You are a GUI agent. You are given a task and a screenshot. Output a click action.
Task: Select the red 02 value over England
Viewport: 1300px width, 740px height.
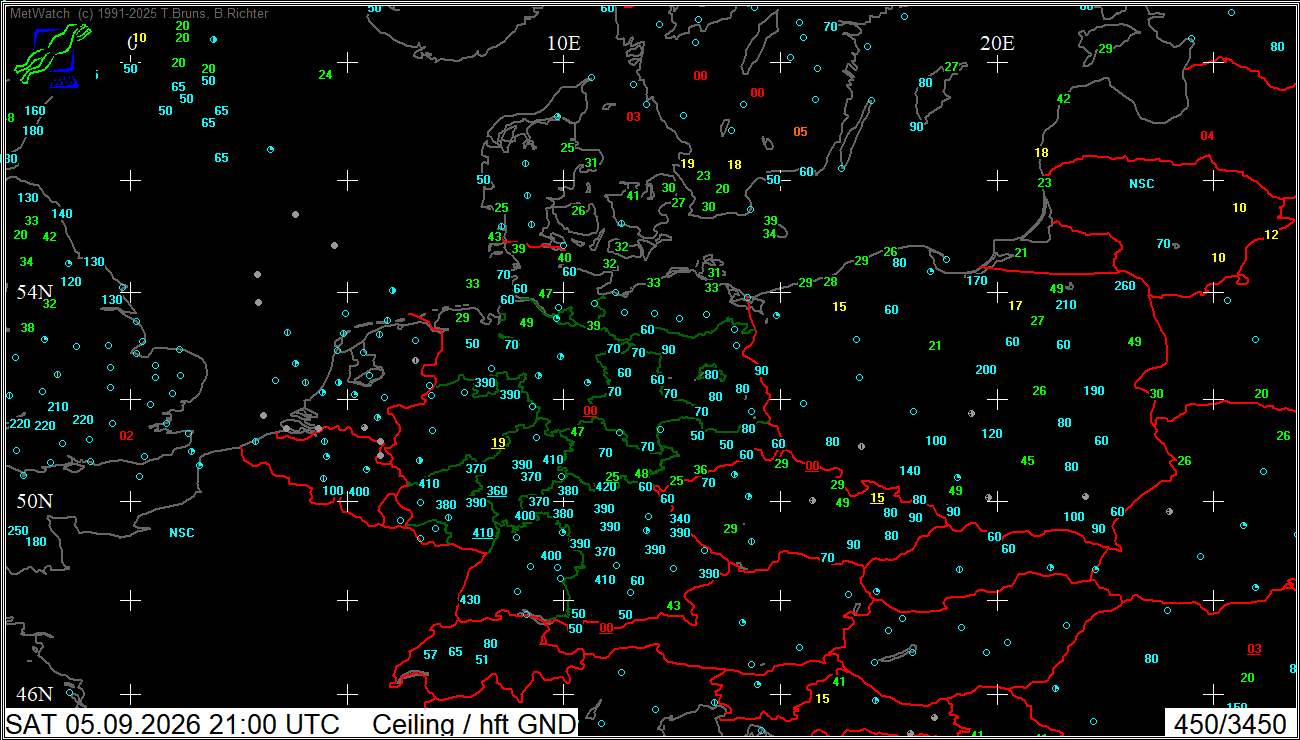[x=126, y=436]
